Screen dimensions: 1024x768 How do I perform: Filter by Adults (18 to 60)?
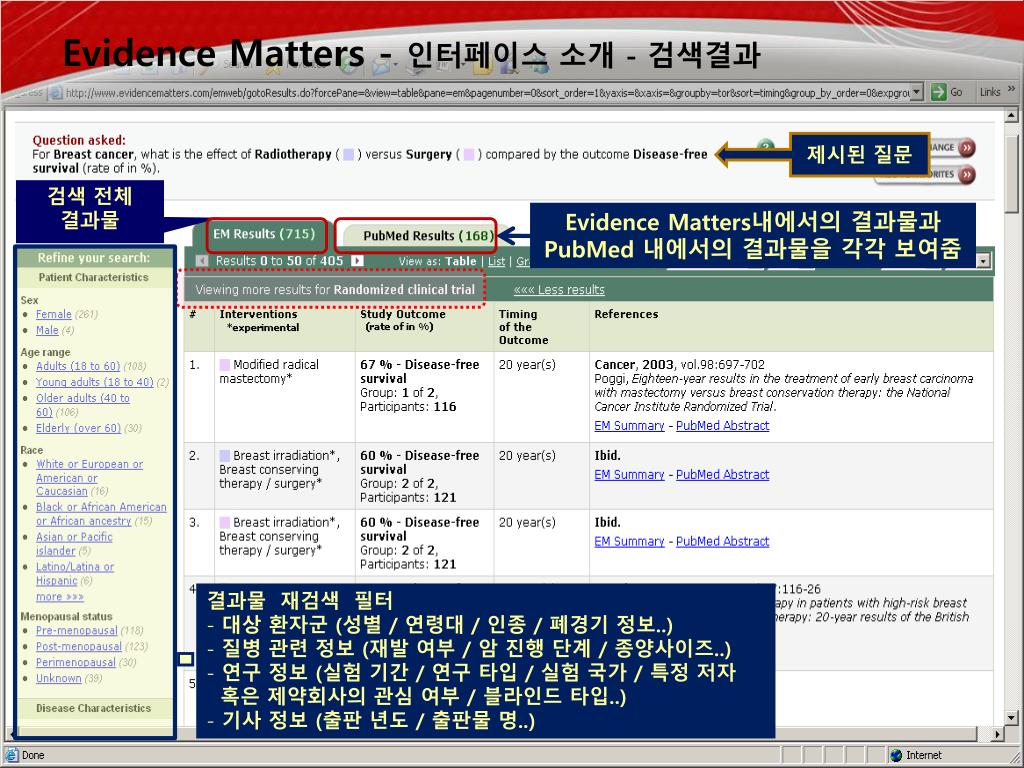pyautogui.click(x=78, y=366)
